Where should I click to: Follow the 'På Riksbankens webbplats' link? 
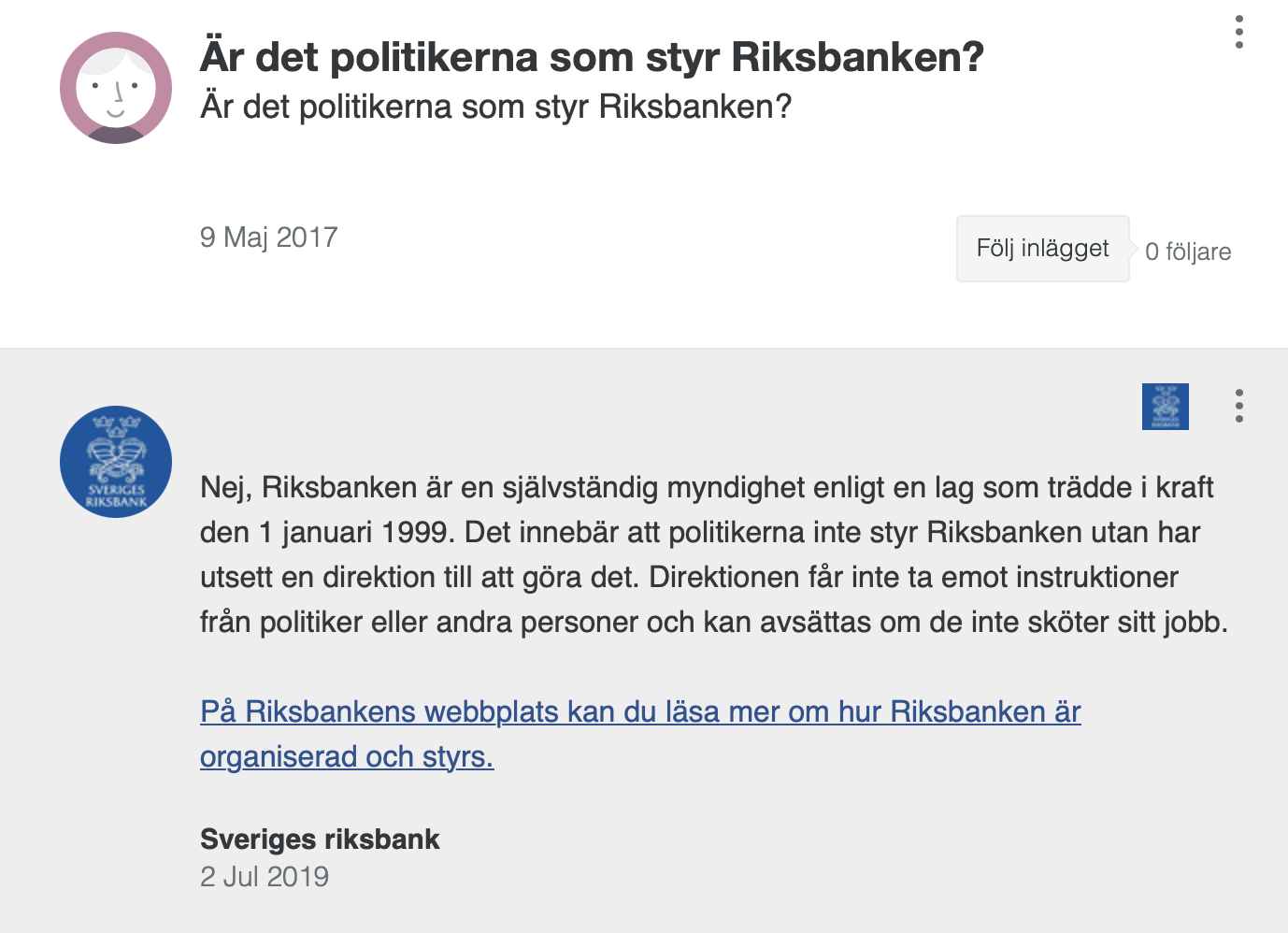coord(639,711)
